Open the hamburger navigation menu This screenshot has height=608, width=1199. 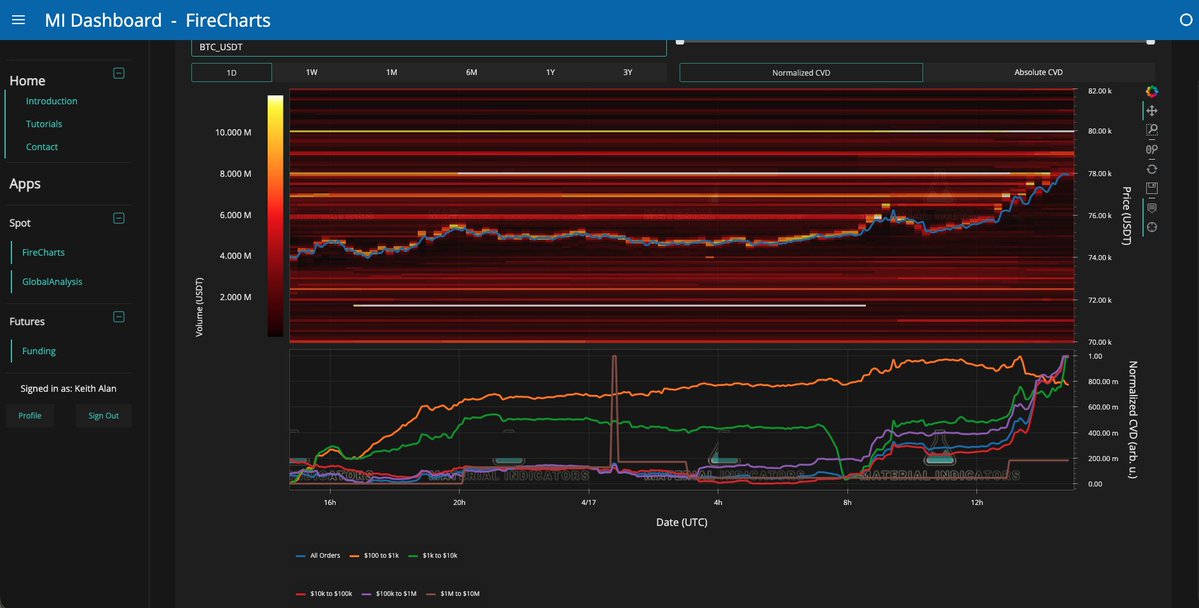click(20, 20)
